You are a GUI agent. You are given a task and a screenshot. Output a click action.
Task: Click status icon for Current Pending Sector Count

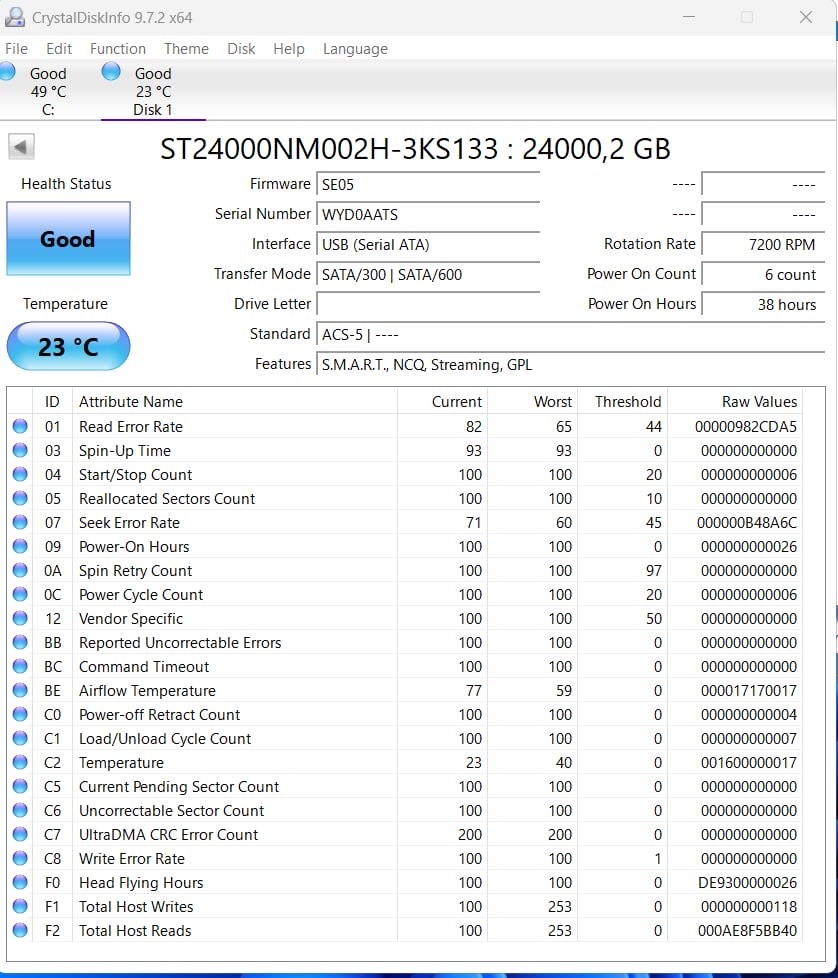pyautogui.click(x=20, y=787)
